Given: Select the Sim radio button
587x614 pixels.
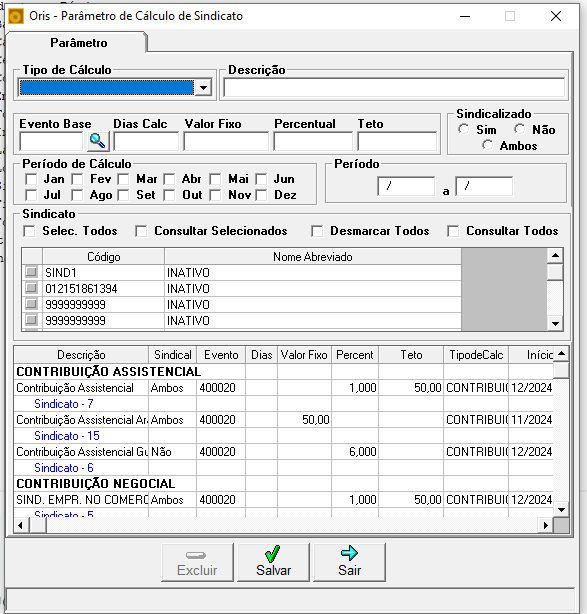Looking at the screenshot, I should click(464, 129).
